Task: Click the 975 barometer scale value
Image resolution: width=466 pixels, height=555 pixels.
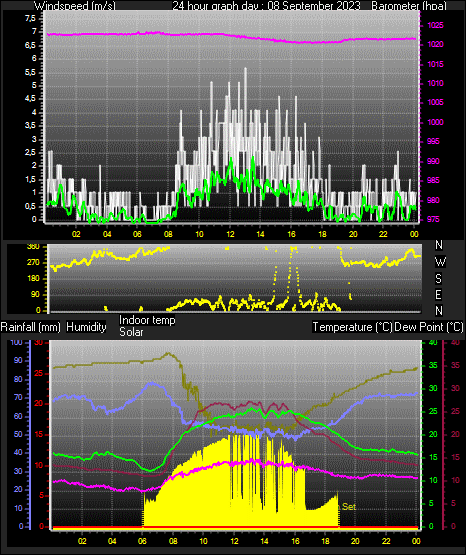Action: pyautogui.click(x=433, y=219)
